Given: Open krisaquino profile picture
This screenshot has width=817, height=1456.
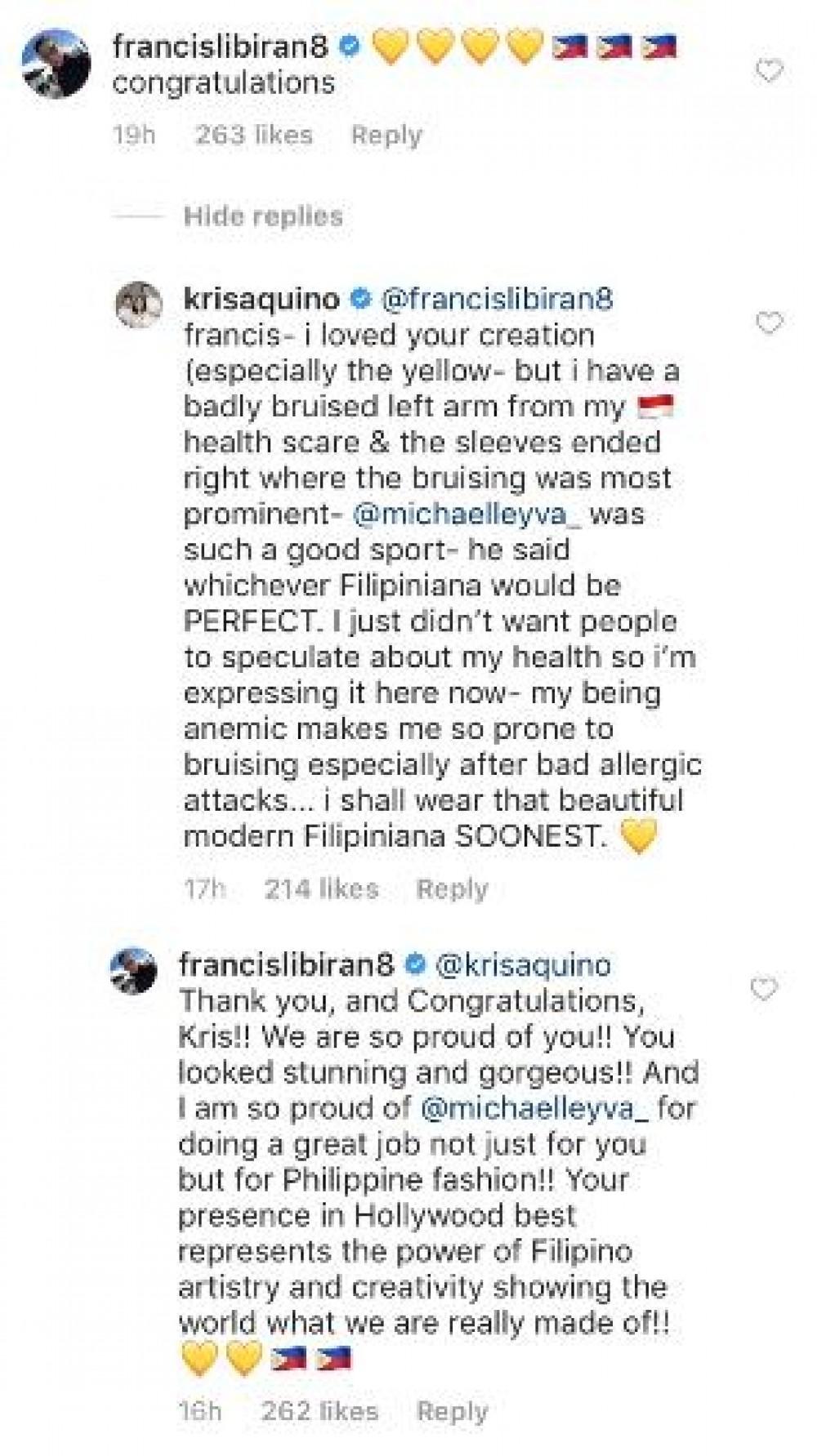Looking at the screenshot, I should pos(143,304).
